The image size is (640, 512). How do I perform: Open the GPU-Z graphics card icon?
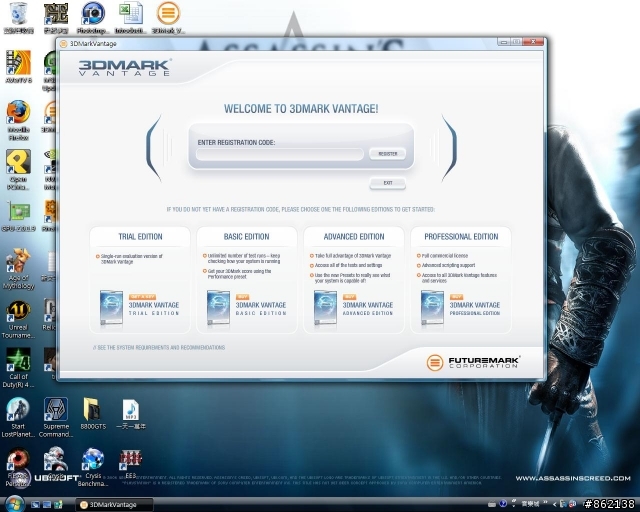pos(18,211)
